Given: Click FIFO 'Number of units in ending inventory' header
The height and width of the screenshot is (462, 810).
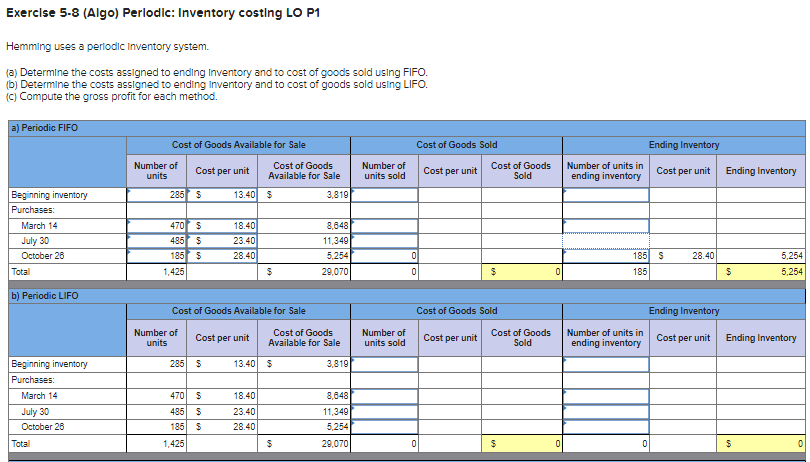Looking at the screenshot, I should click(605, 171).
